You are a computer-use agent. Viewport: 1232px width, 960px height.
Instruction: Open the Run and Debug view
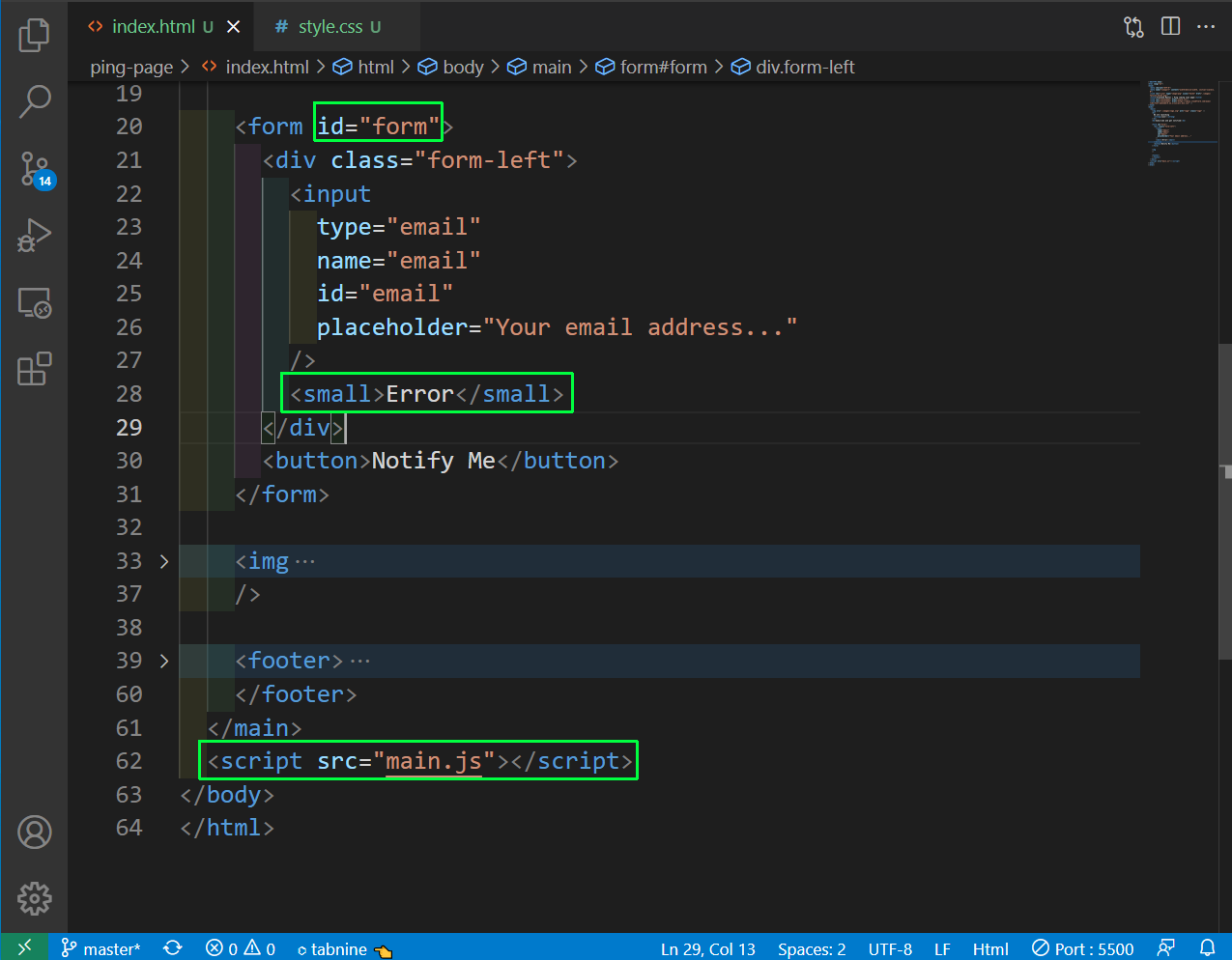pos(34,236)
